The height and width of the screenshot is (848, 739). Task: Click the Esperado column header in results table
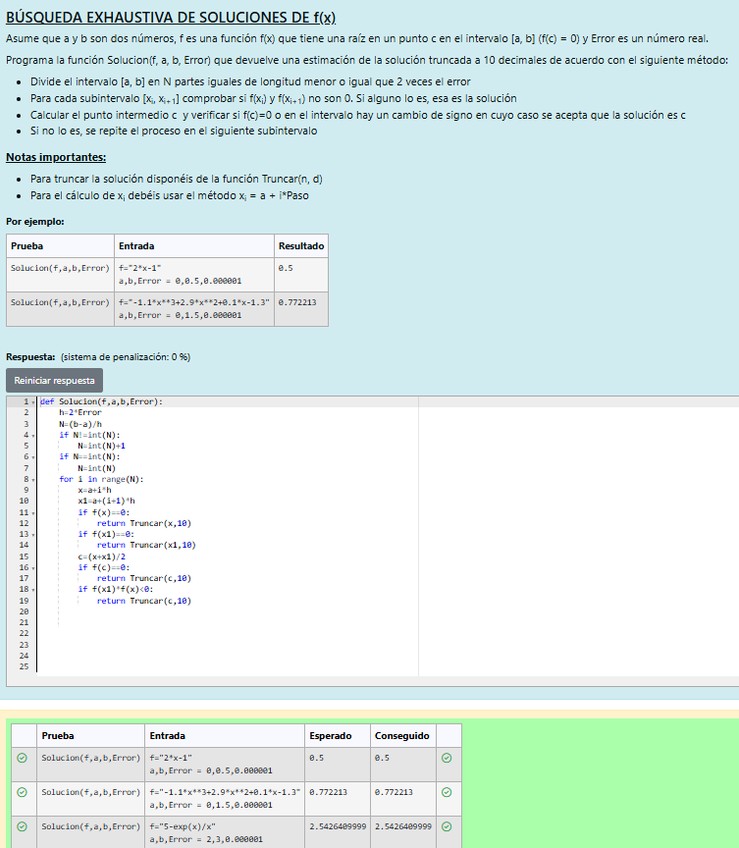(330, 736)
